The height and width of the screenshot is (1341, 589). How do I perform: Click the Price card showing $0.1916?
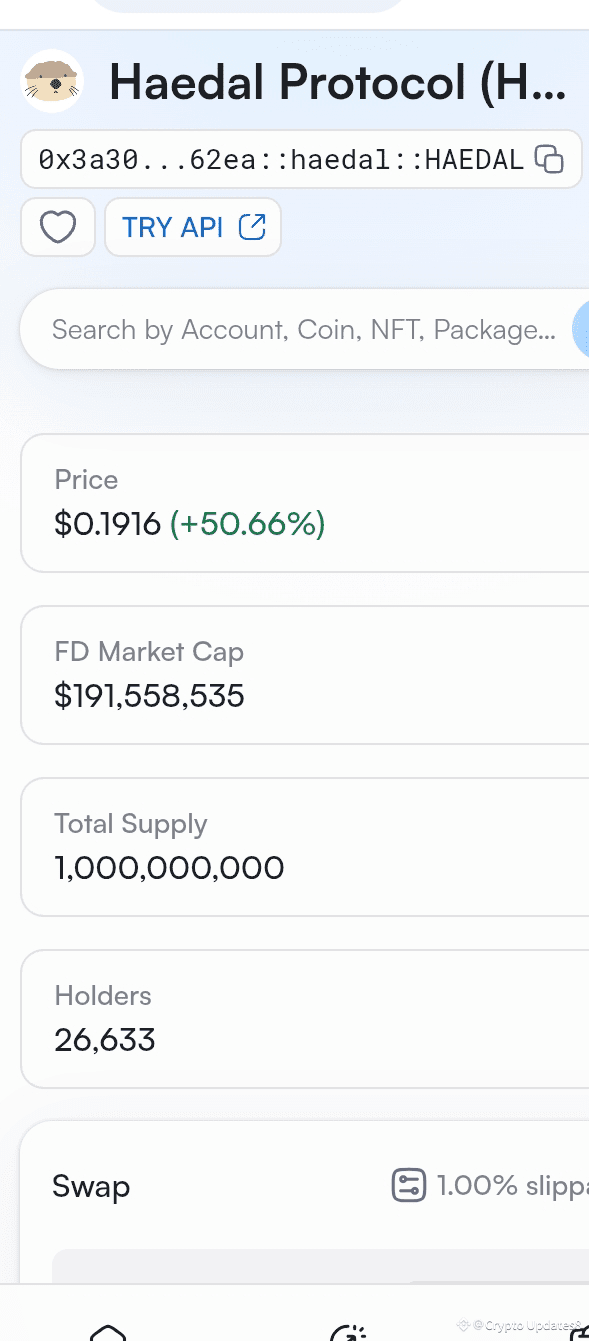tap(305, 503)
